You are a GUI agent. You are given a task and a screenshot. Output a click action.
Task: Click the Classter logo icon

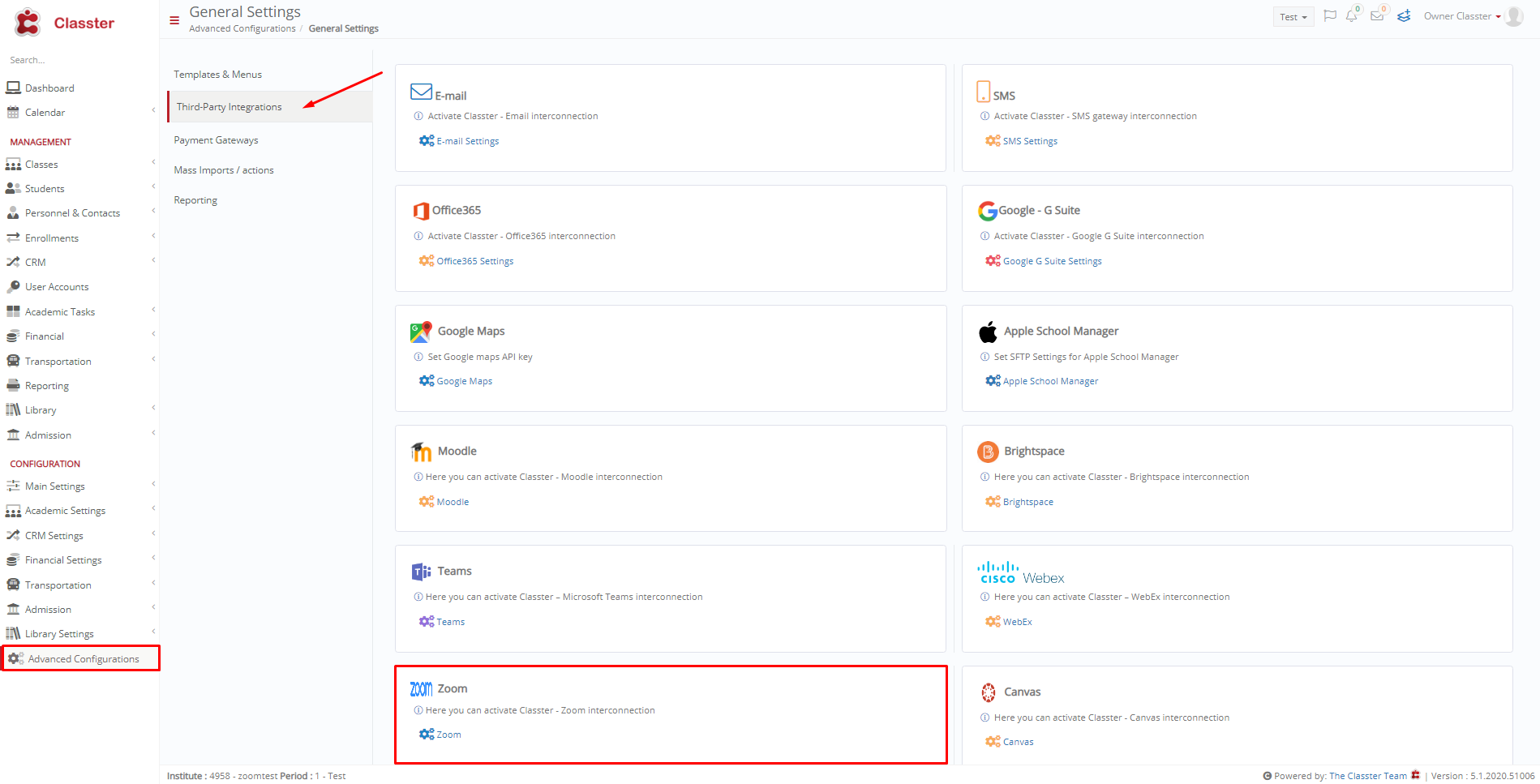[28, 23]
